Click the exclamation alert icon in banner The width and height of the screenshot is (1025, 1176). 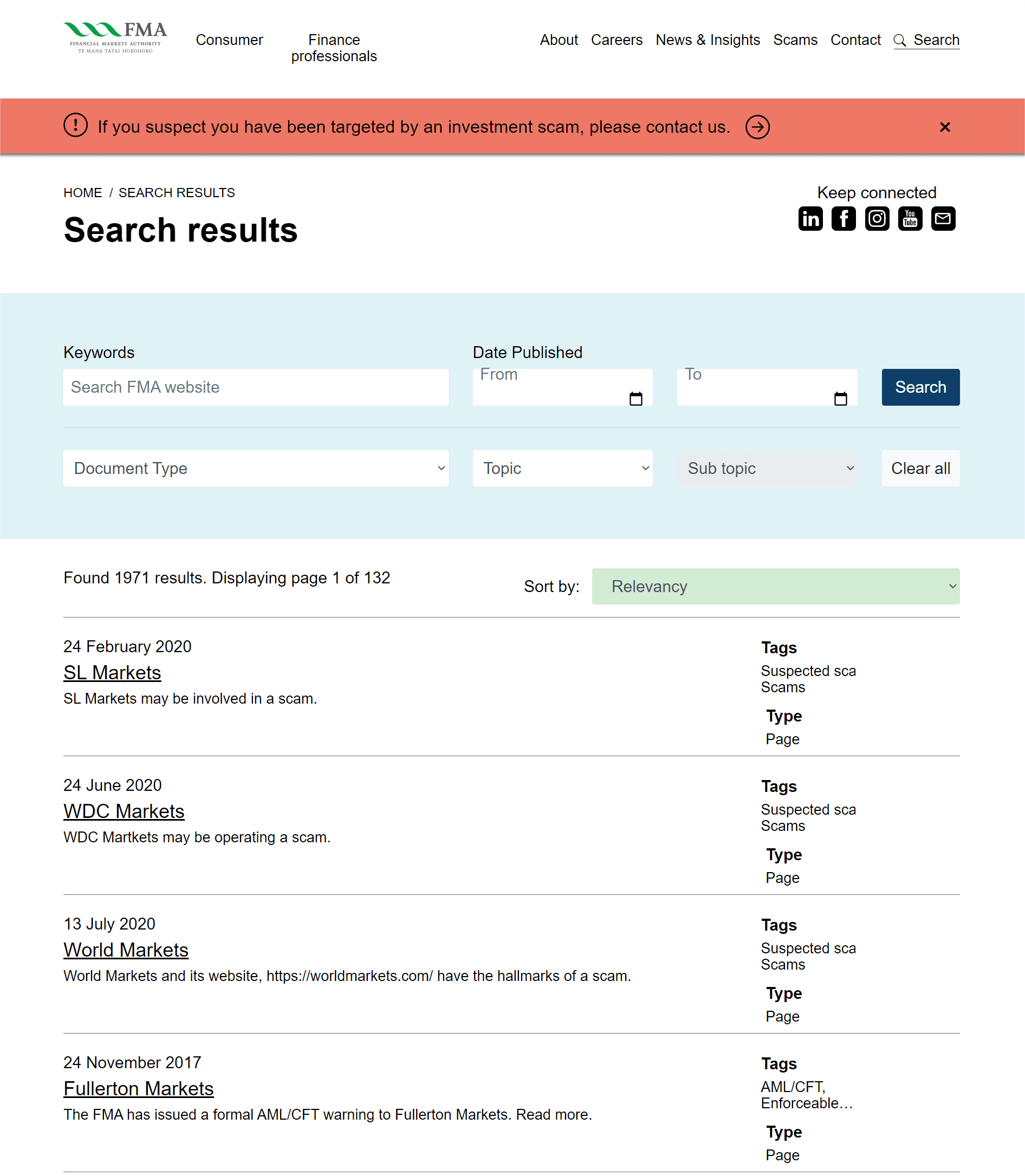click(75, 125)
